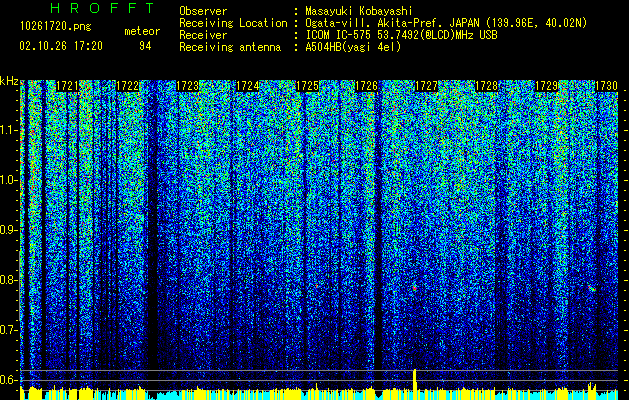Click the 1724 time marker
Screen dimensions: 629x400
point(248,86)
